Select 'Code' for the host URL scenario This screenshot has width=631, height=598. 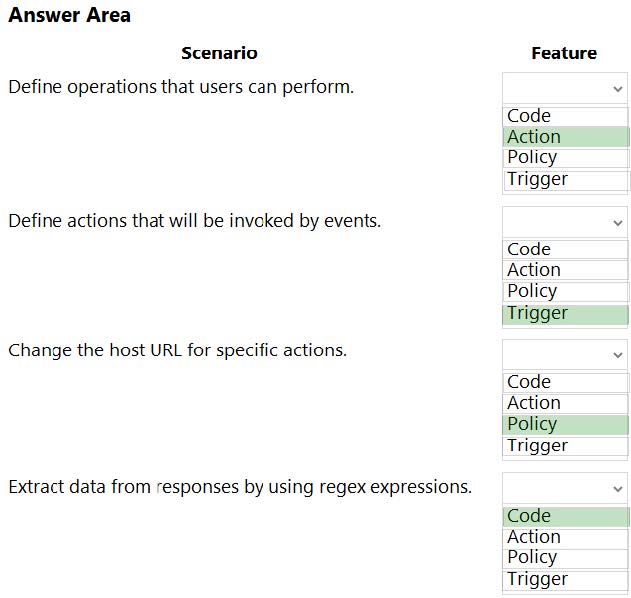tap(565, 382)
